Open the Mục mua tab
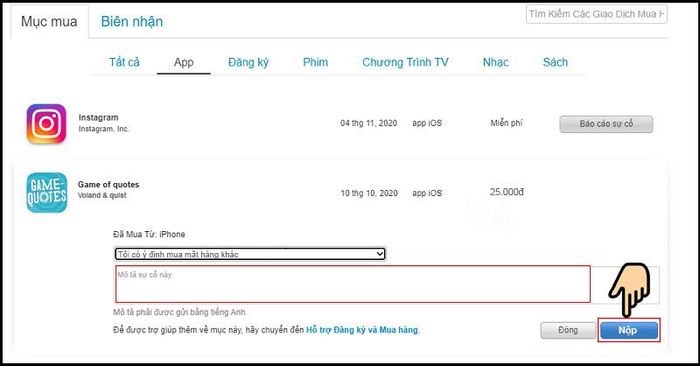This screenshot has width=700, height=366. pyautogui.click(x=49, y=21)
